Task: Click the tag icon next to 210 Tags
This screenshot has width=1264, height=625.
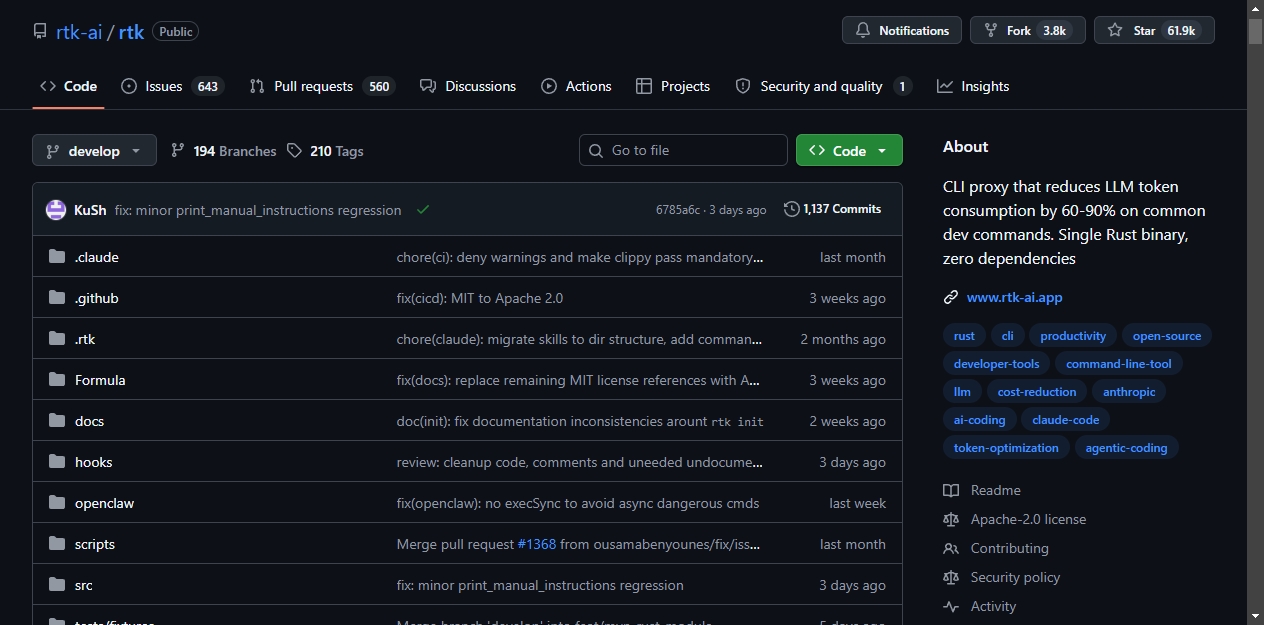Action: pos(294,150)
